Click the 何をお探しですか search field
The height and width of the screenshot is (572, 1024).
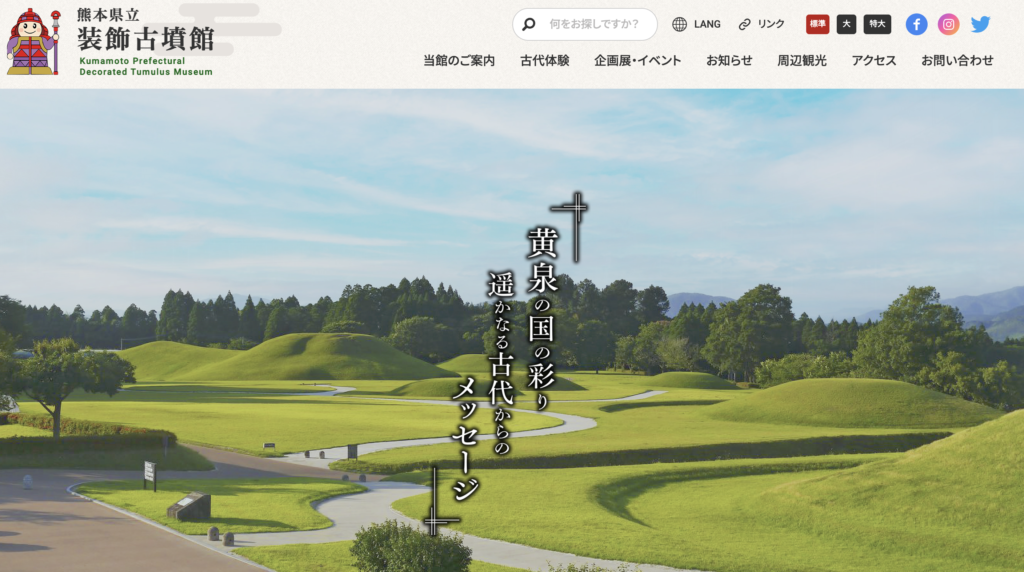[x=595, y=24]
